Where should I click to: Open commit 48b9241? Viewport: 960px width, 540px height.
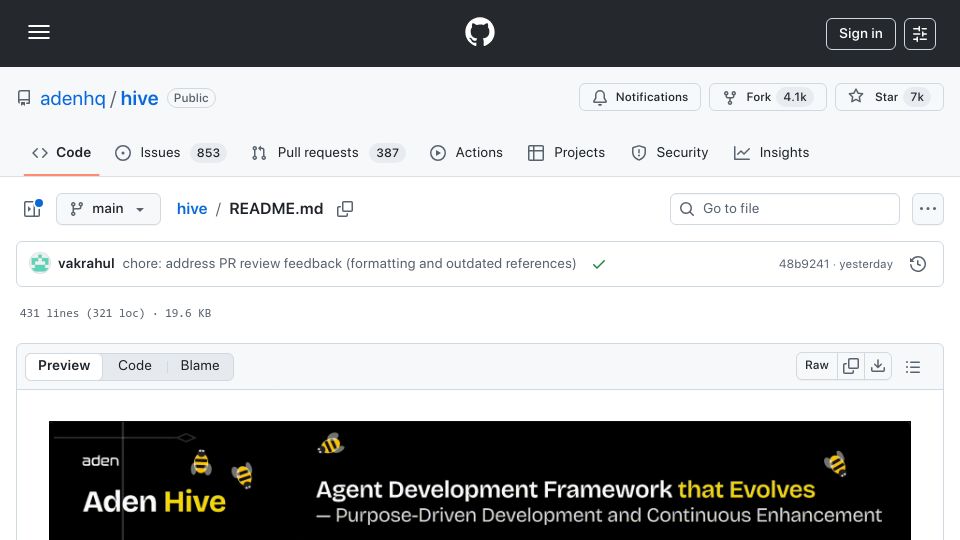point(803,264)
